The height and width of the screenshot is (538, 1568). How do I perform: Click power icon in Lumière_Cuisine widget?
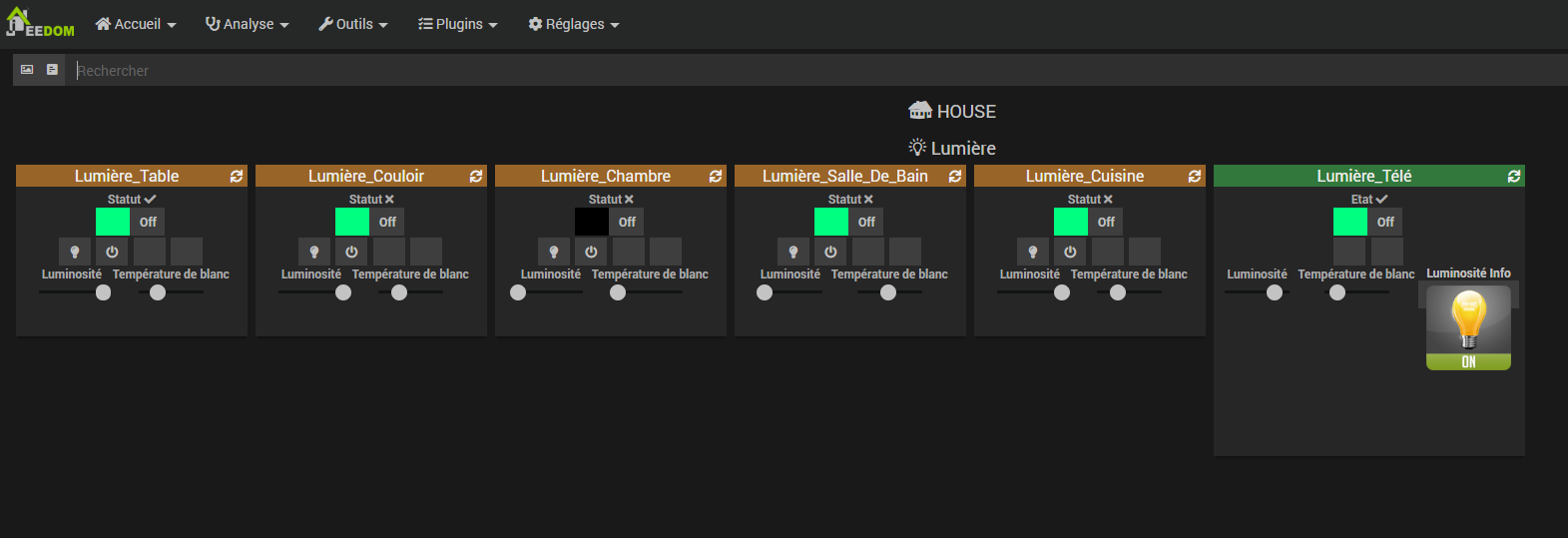pyautogui.click(x=1070, y=252)
